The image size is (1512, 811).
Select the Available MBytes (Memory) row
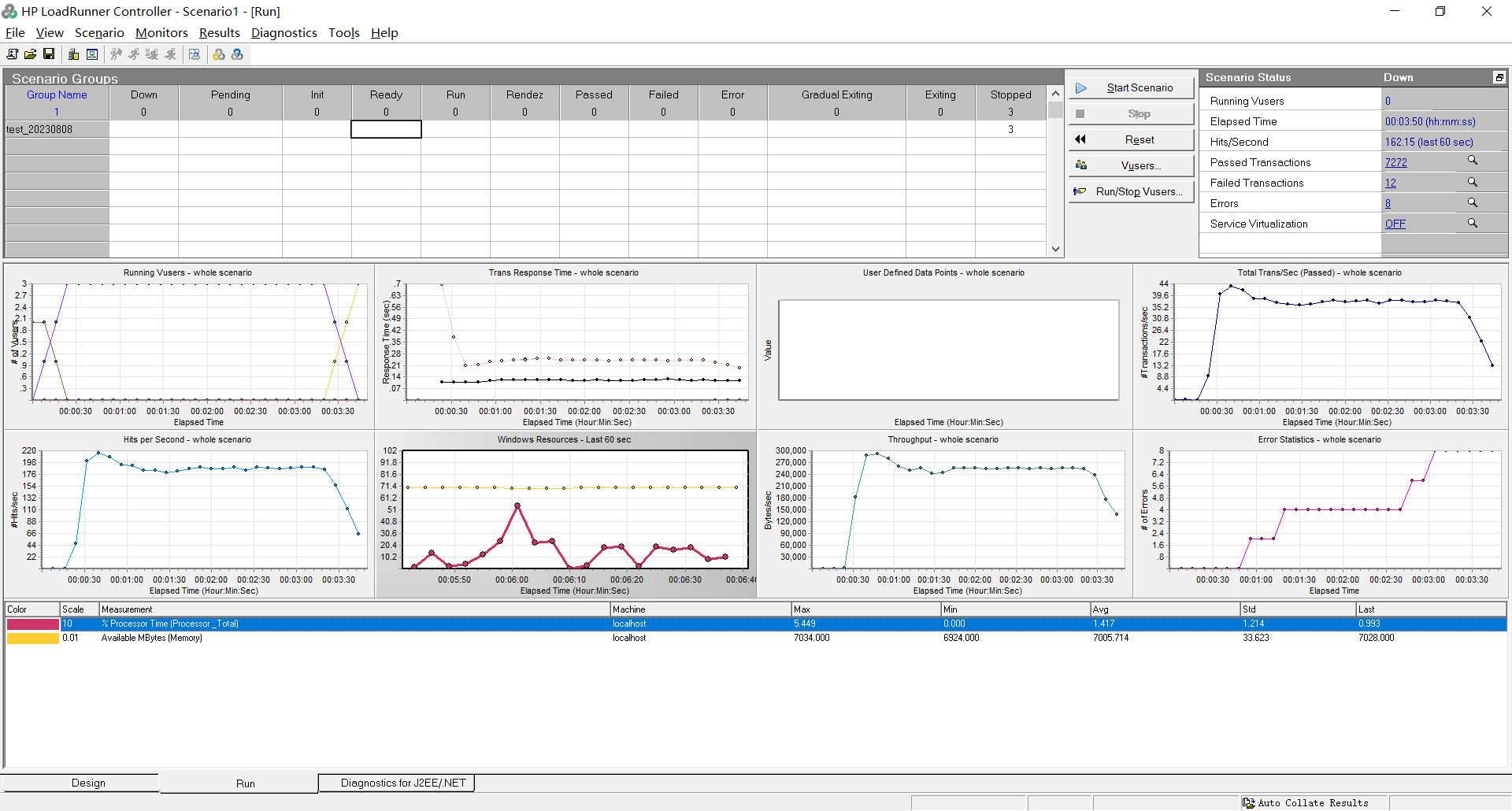tap(756, 638)
